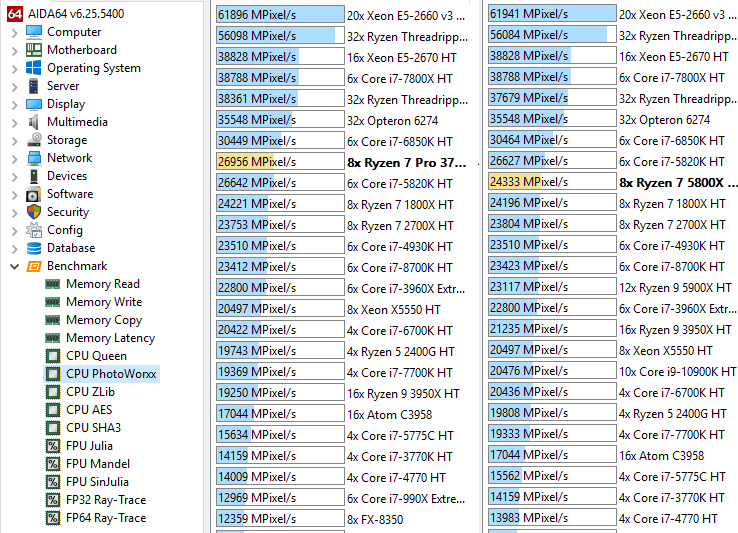
Task: Click the Memory Copy RAM icon
Action: pos(52,320)
